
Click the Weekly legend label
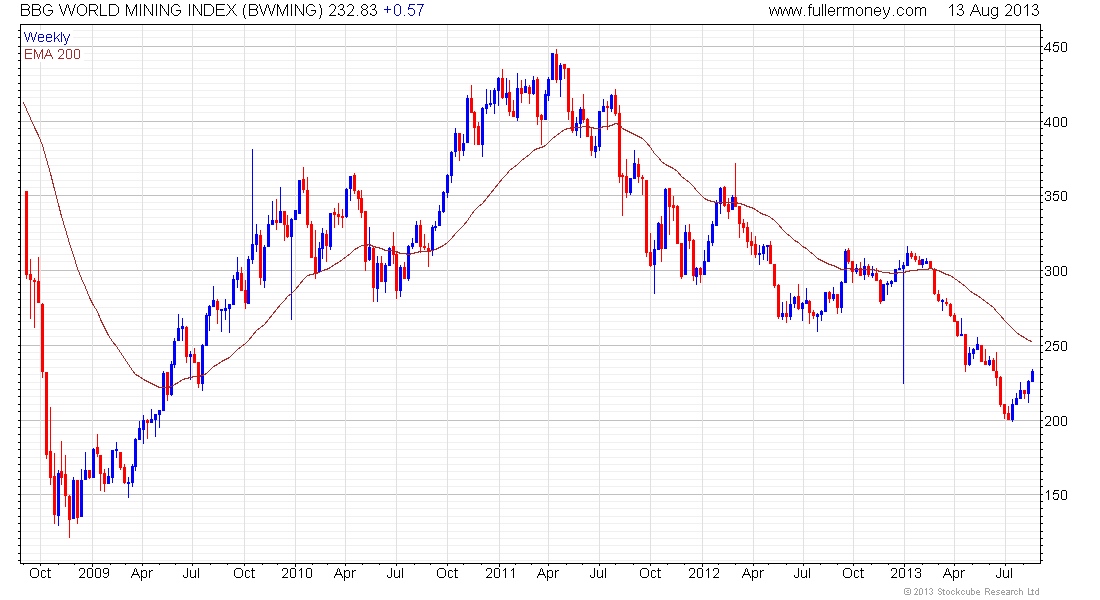click(47, 37)
